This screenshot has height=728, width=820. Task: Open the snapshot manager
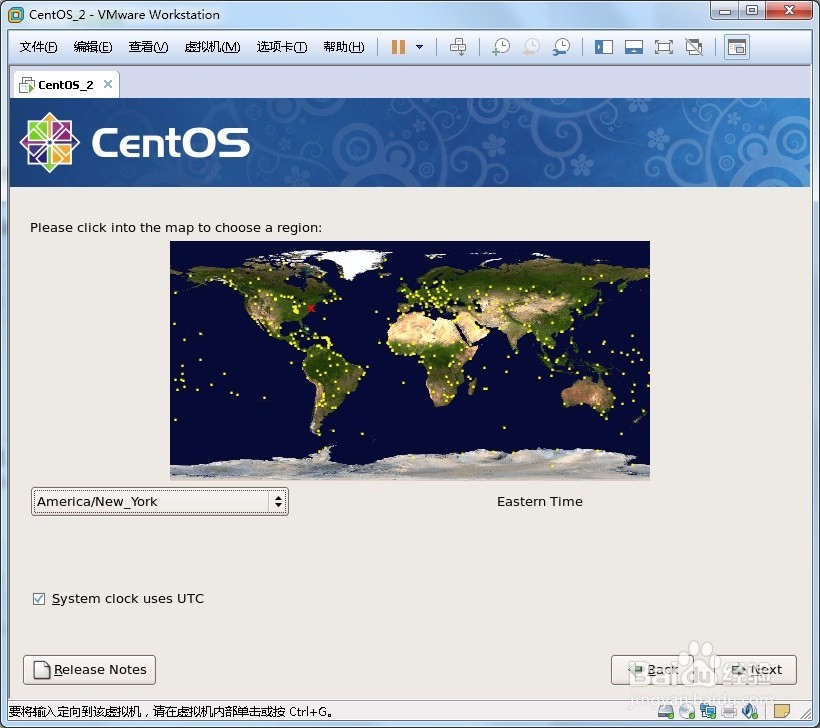pyautogui.click(x=562, y=47)
